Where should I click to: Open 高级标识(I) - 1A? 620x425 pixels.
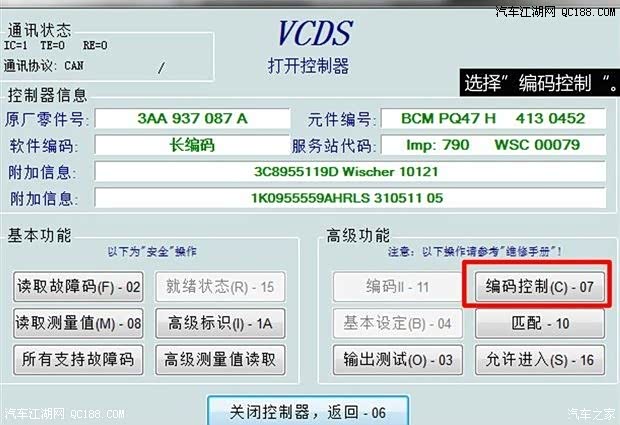[x=220, y=323]
